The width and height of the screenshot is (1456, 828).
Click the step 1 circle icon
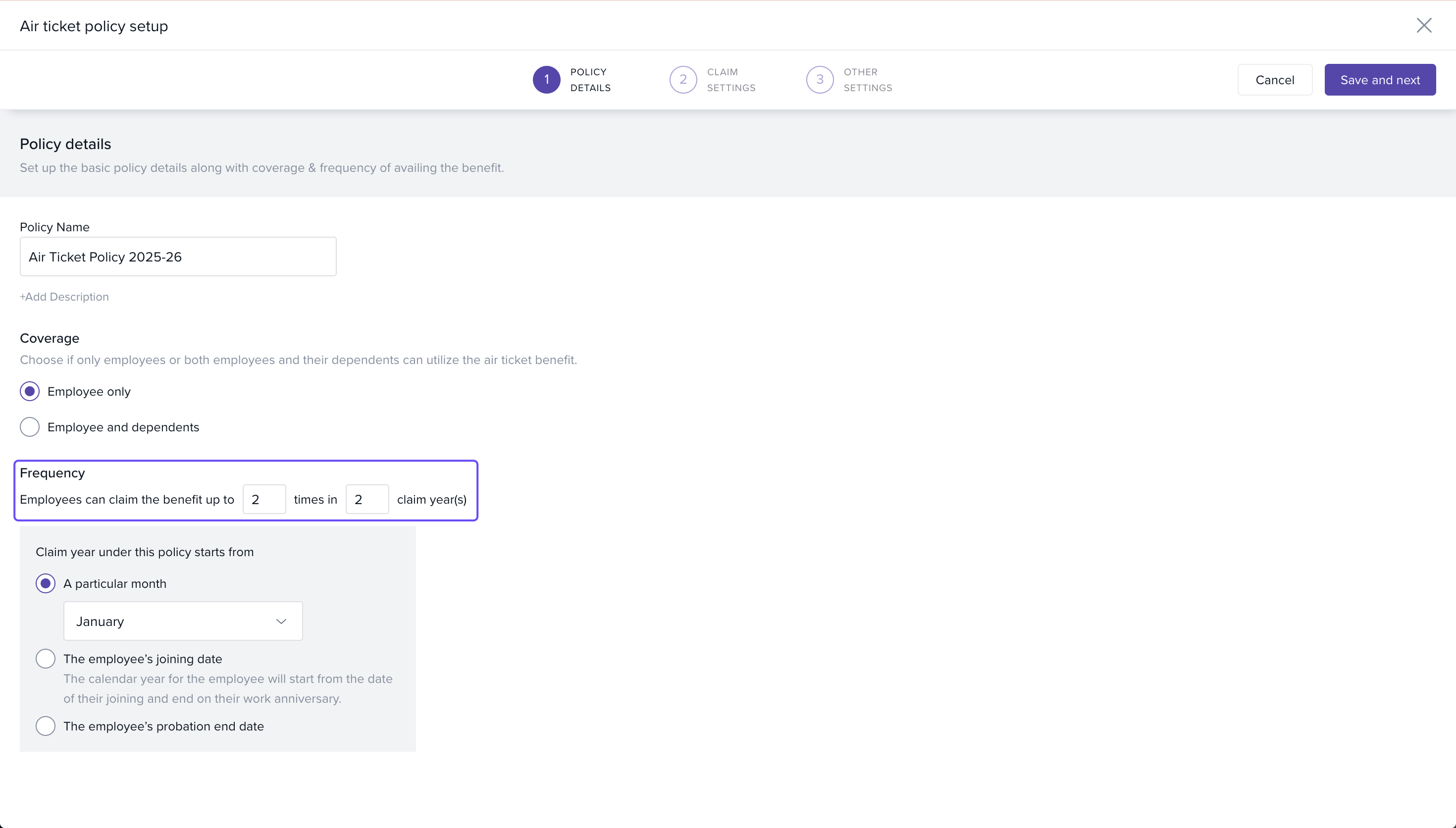tap(546, 80)
